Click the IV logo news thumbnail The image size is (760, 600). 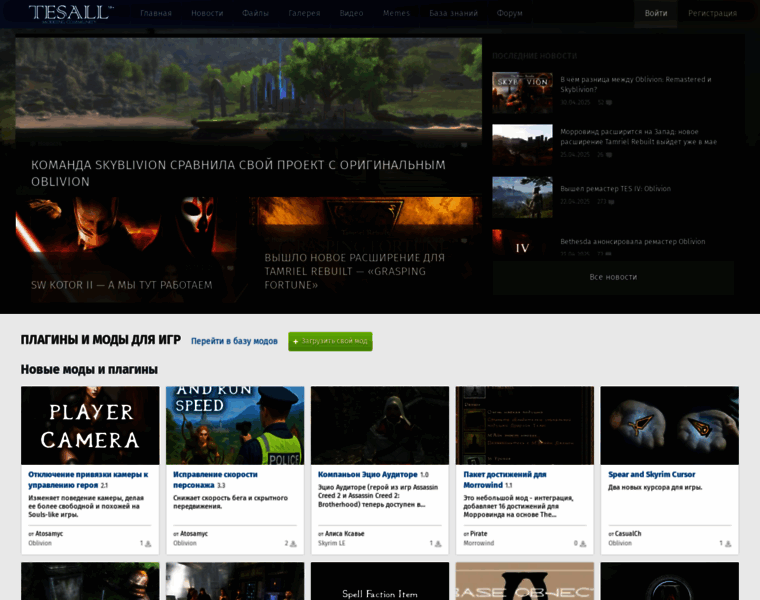point(522,242)
